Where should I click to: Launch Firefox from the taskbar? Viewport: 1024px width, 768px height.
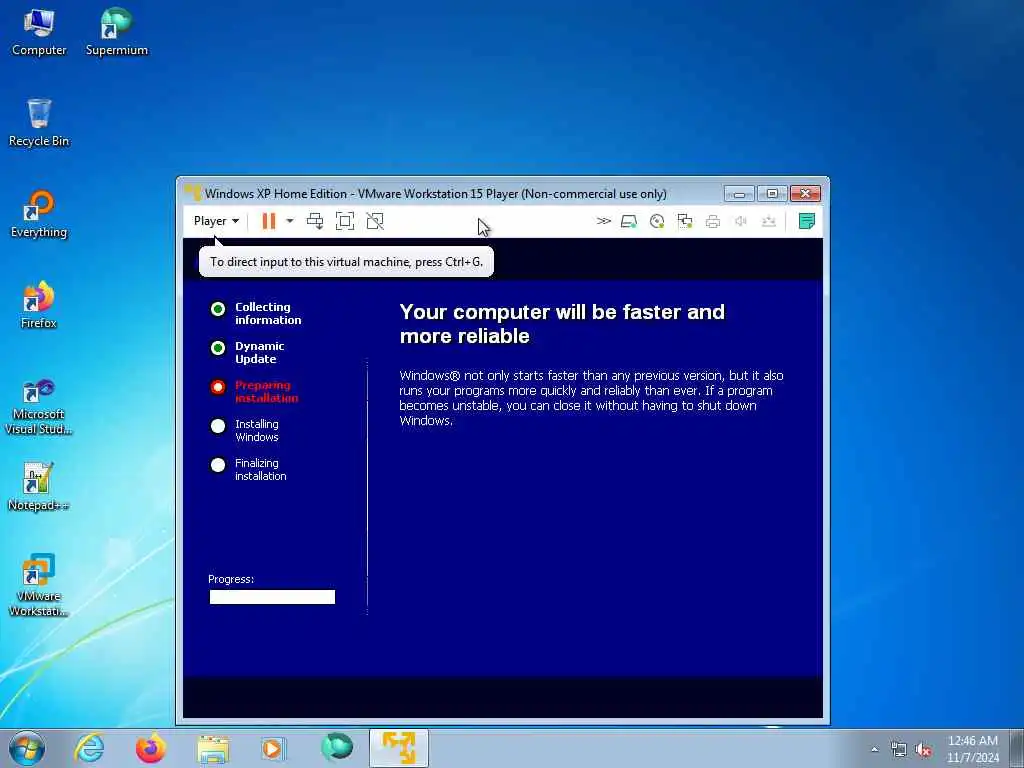(x=151, y=748)
